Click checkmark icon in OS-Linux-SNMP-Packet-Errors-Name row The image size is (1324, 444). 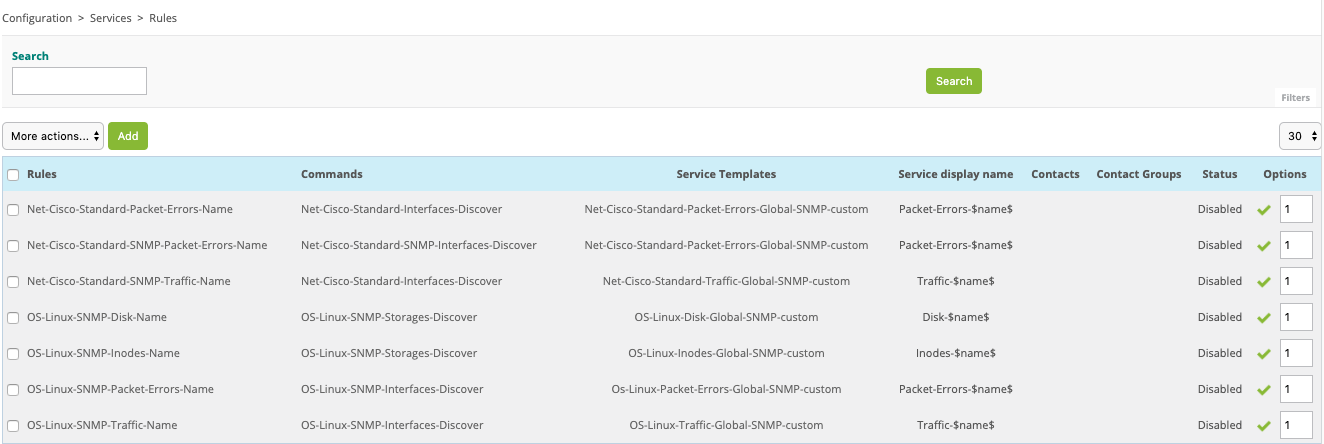[x=1264, y=390]
